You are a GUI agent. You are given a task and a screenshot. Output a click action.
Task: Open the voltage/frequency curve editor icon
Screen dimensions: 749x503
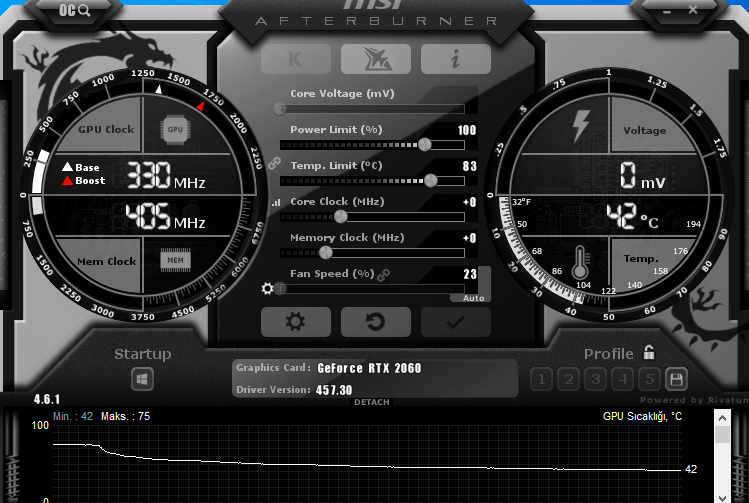click(x=276, y=203)
